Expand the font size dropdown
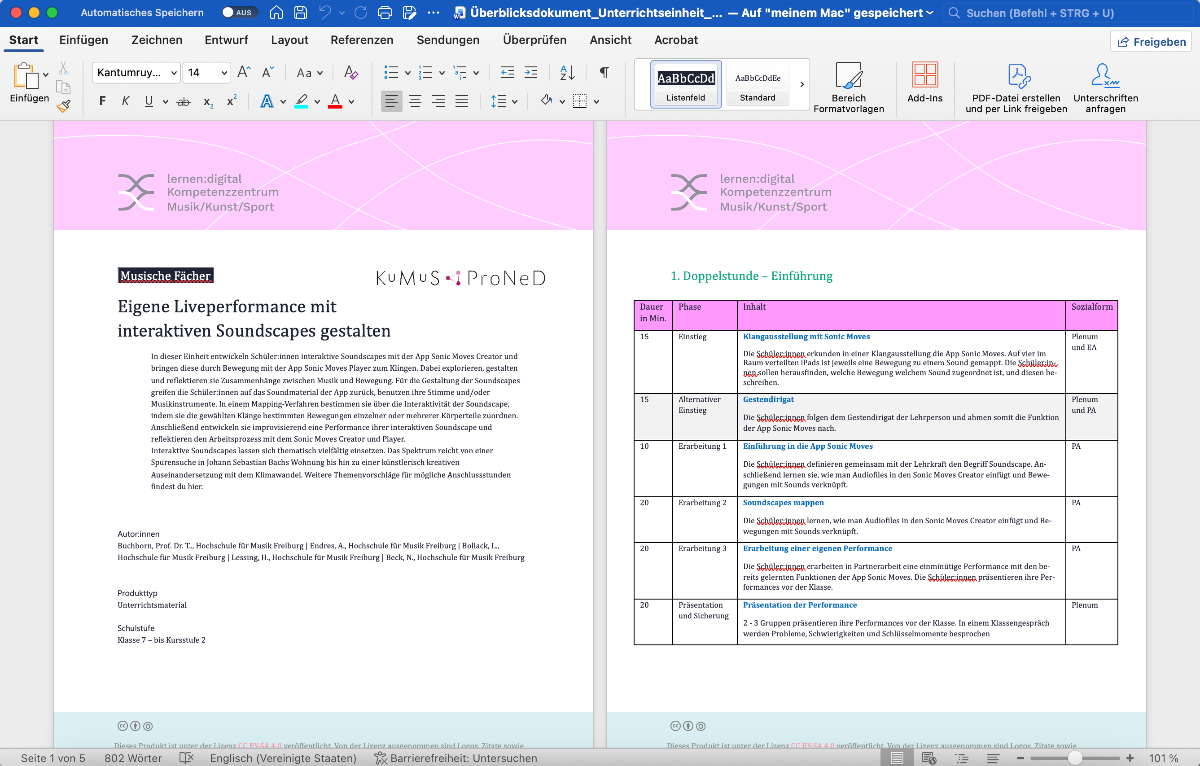This screenshot has height=766, width=1200. [x=223, y=72]
